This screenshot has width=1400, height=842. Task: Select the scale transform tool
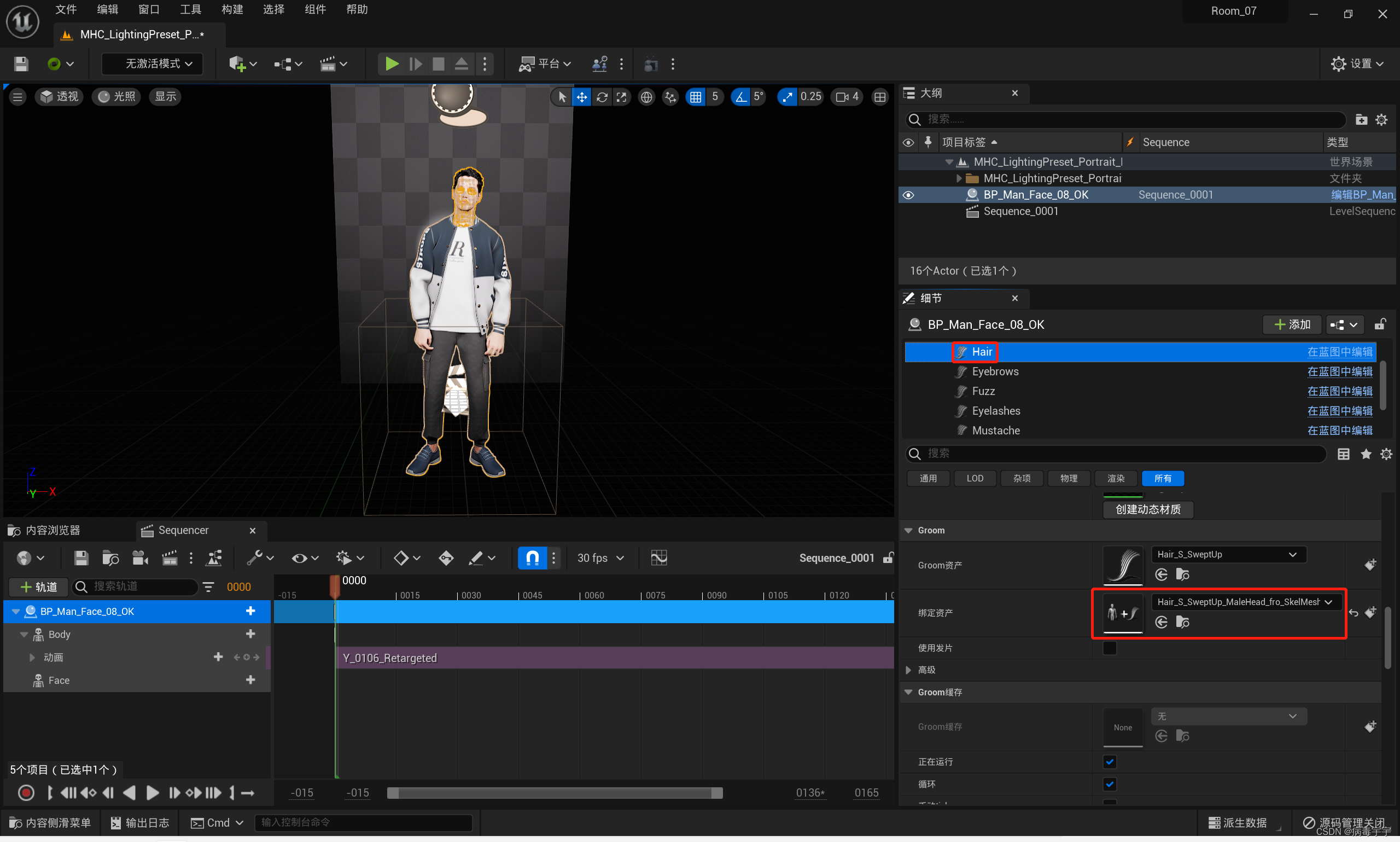pyautogui.click(x=621, y=97)
